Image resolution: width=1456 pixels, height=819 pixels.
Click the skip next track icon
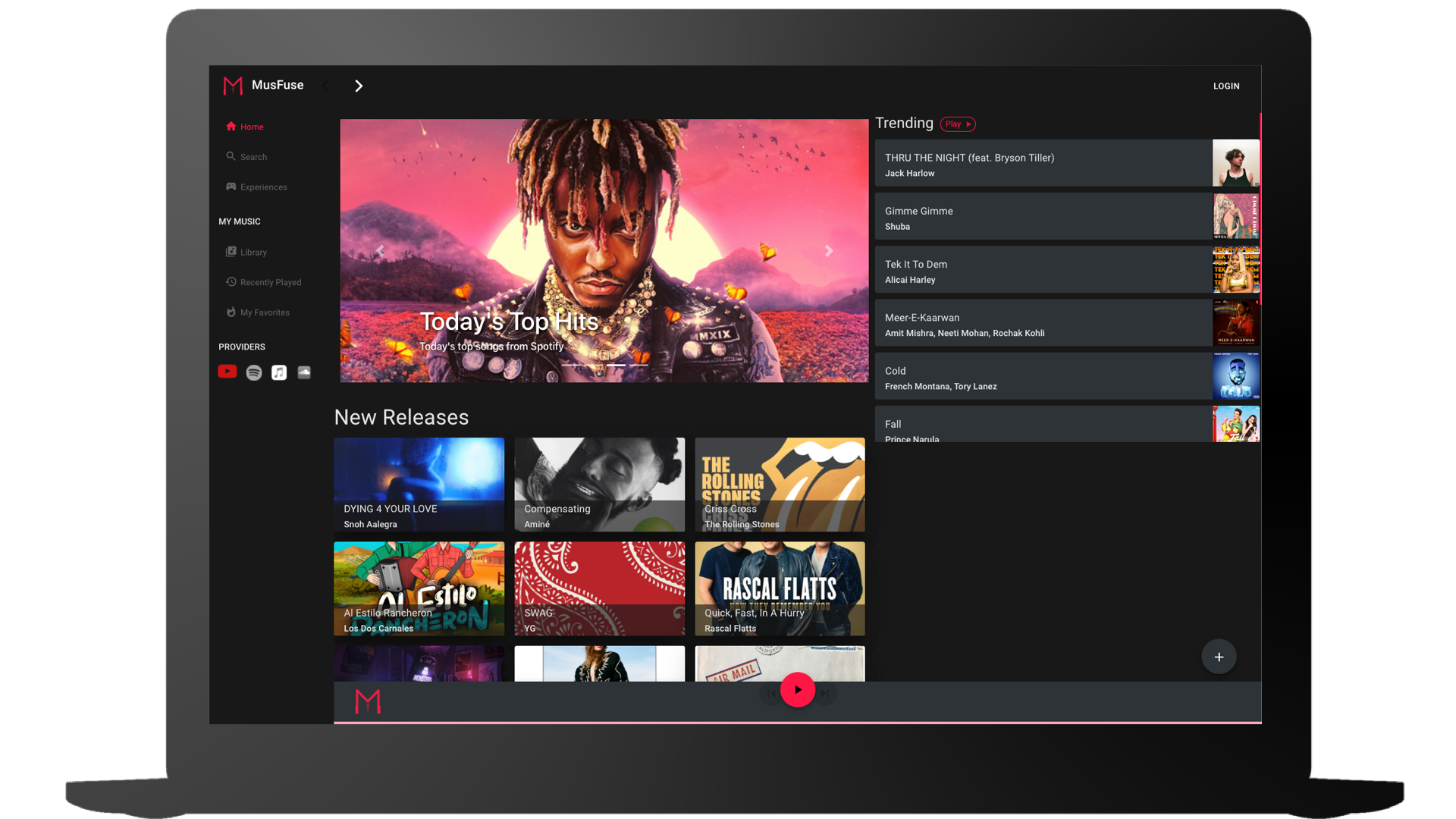(825, 692)
